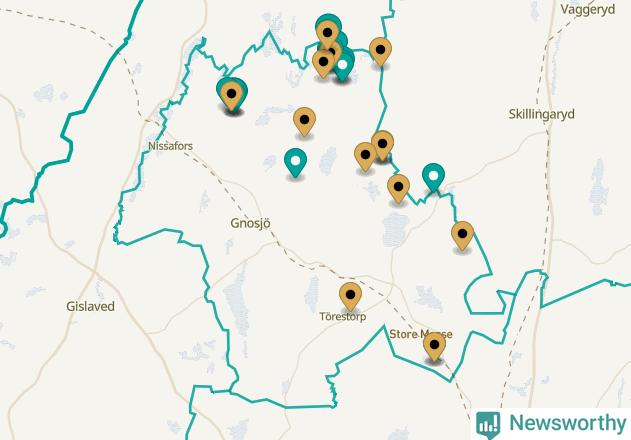This screenshot has height=440, width=631.
Task: Click the teal marker north of Gnosjö
Action: (x=295, y=163)
